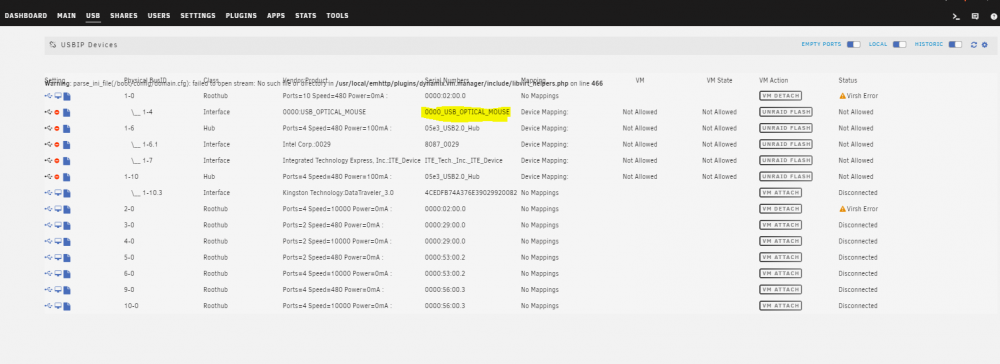
Task: Click the 8087_0029 serial number
Action: click(442, 145)
